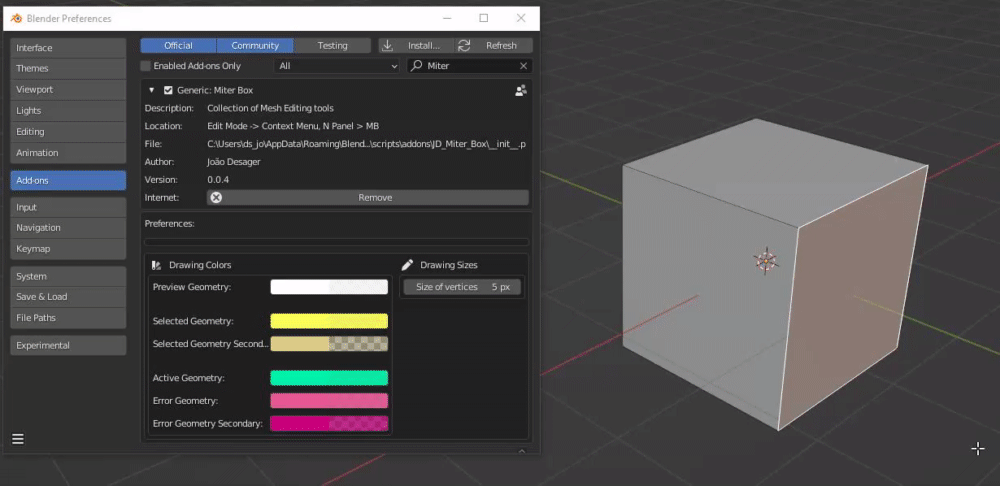Click the Blender logo in title bar
This screenshot has height=486, width=1000.
(17, 18)
